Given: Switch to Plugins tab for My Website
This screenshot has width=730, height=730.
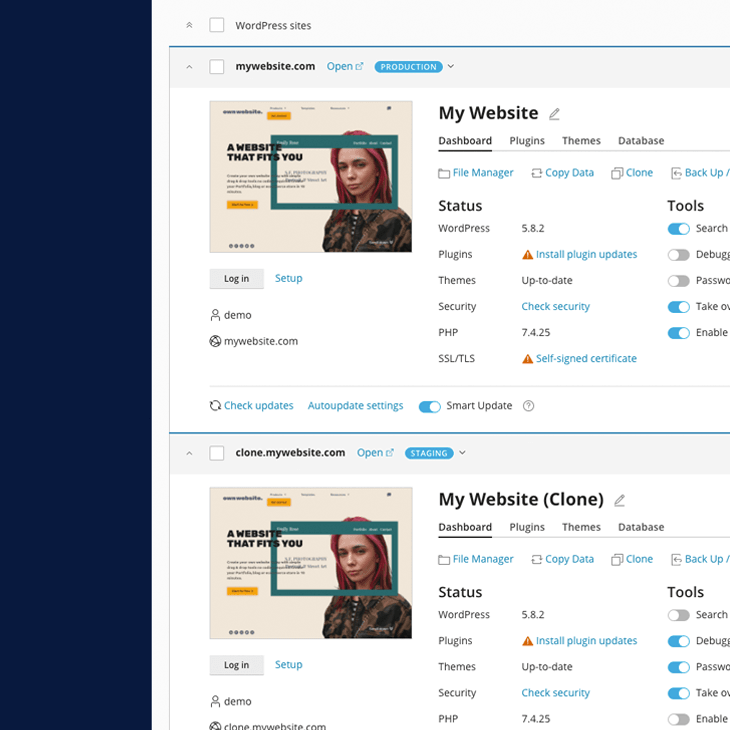Looking at the screenshot, I should (527, 141).
